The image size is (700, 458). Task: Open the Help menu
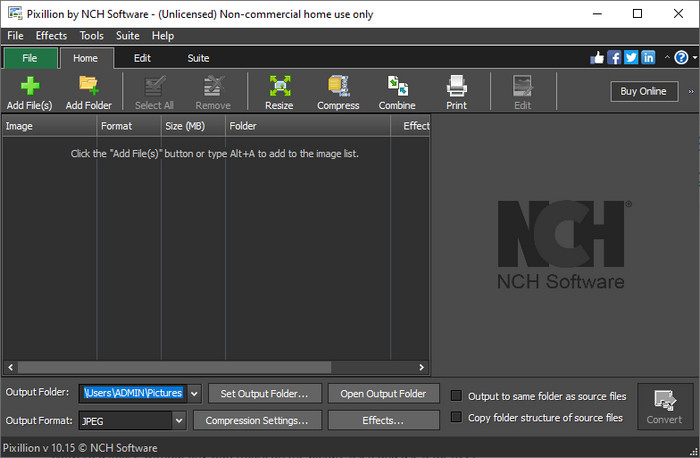tap(162, 36)
